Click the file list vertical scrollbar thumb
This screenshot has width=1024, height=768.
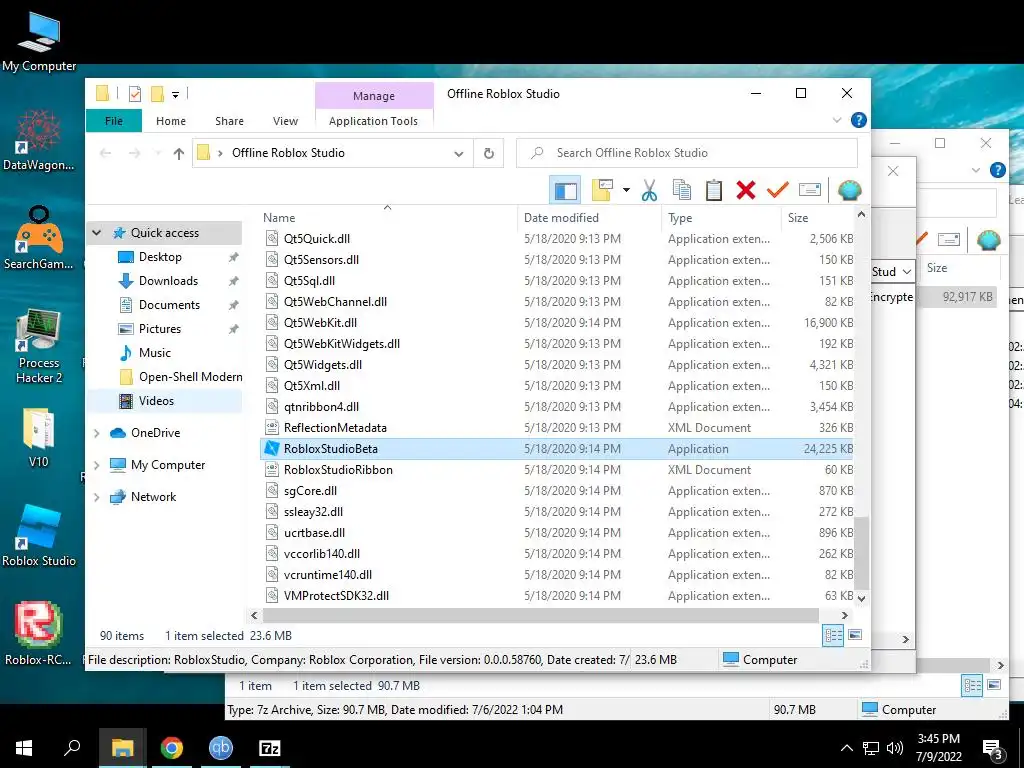pos(861,552)
